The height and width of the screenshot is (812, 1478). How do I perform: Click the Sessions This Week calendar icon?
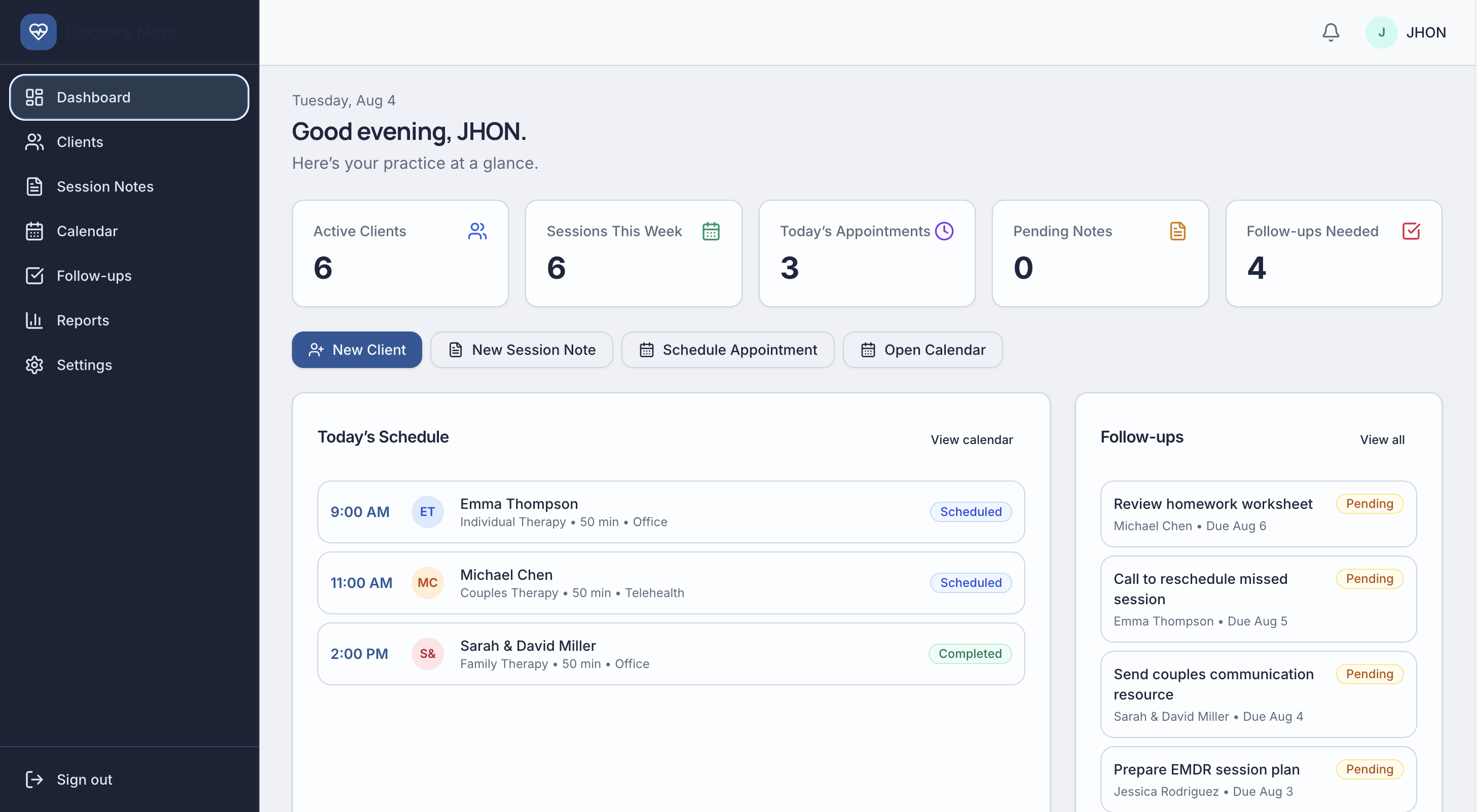(711, 231)
